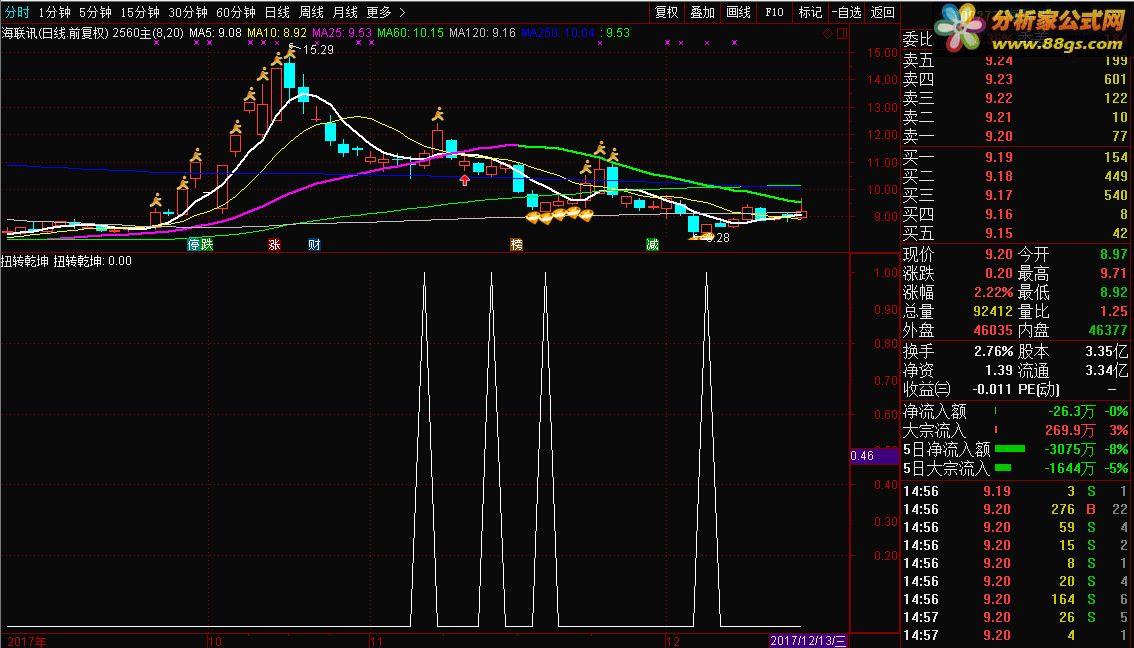The height and width of the screenshot is (648, 1134).
Task: Click the 8.28 low price label
Action: tap(717, 237)
